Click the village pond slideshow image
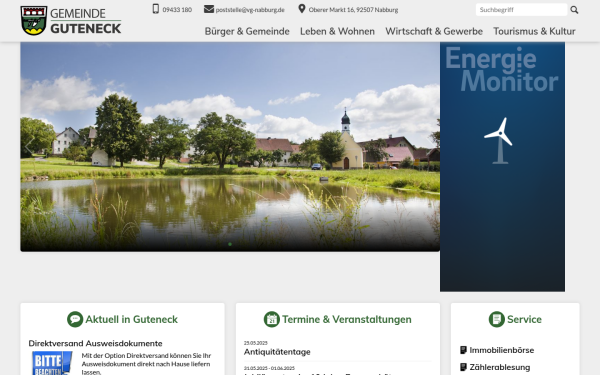600x375 pixels. [x=230, y=147]
